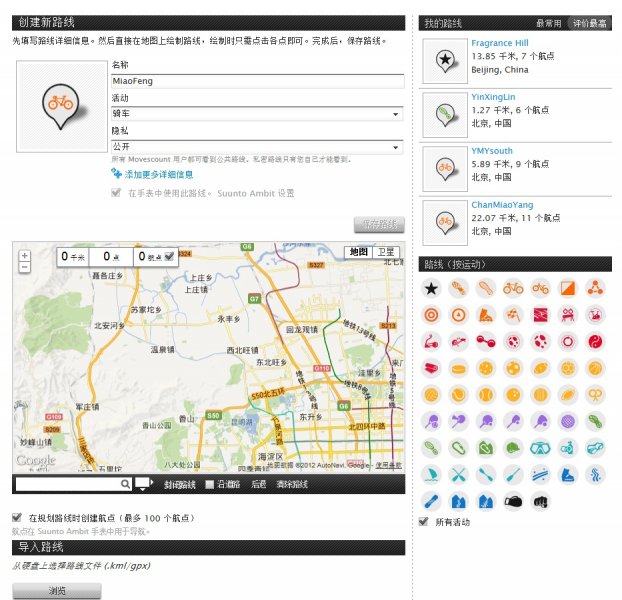Image resolution: width=622 pixels, height=600 pixels.
Task: Click the 浏览 browse file button
Action: click(x=57, y=591)
